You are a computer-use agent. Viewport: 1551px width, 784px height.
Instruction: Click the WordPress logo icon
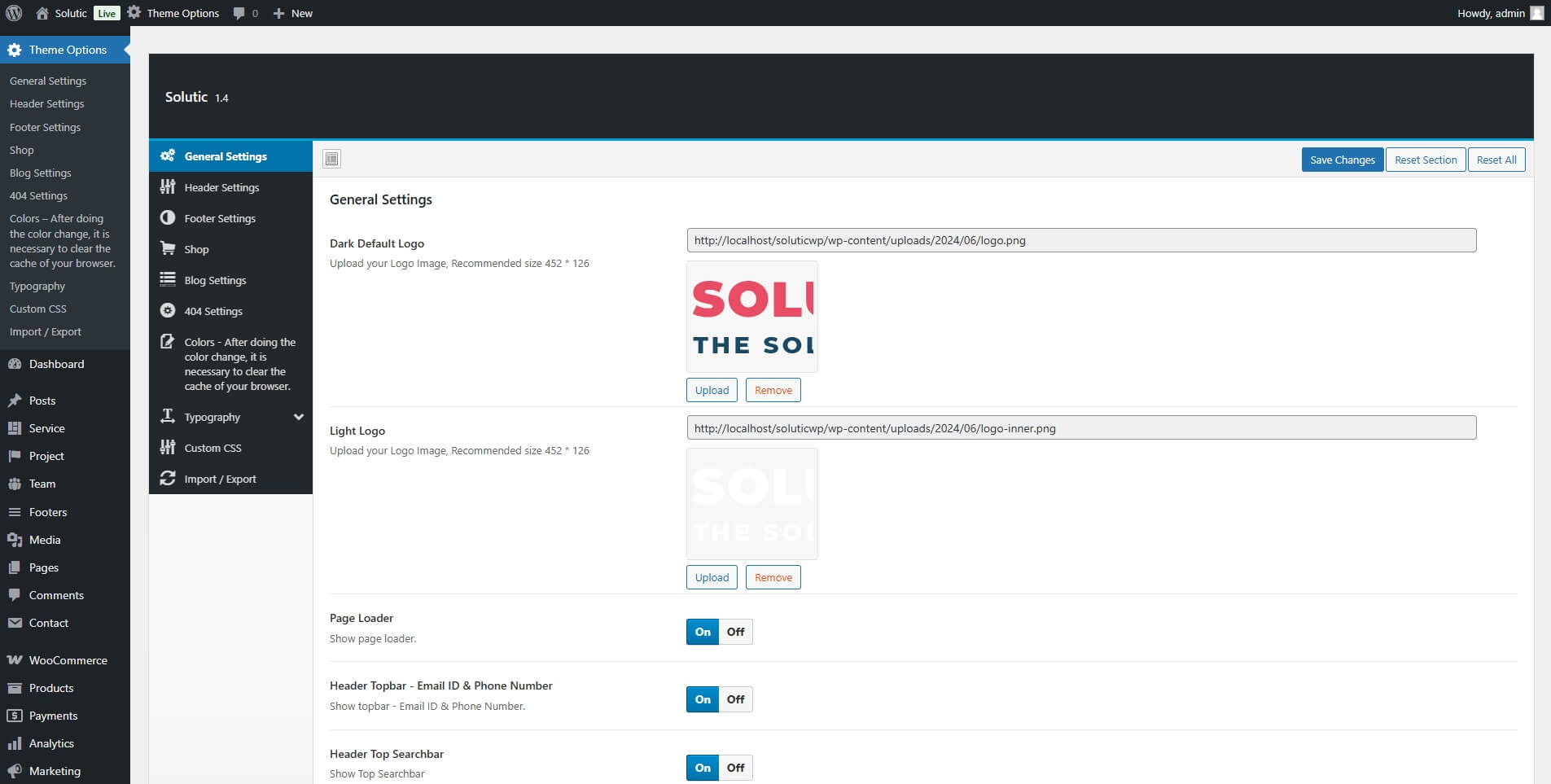coord(14,13)
